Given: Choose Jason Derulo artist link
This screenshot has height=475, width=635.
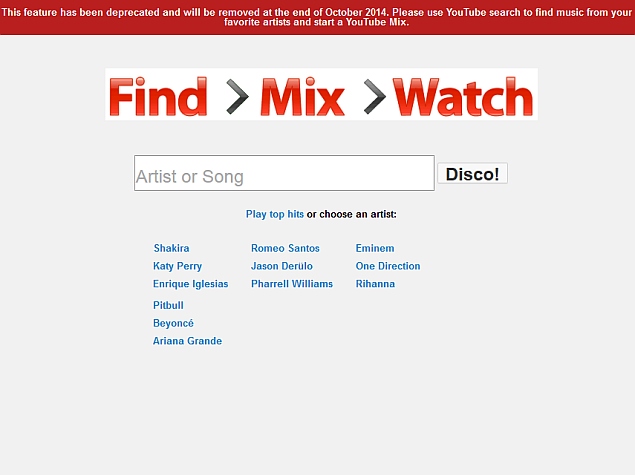Looking at the screenshot, I should point(281,266).
